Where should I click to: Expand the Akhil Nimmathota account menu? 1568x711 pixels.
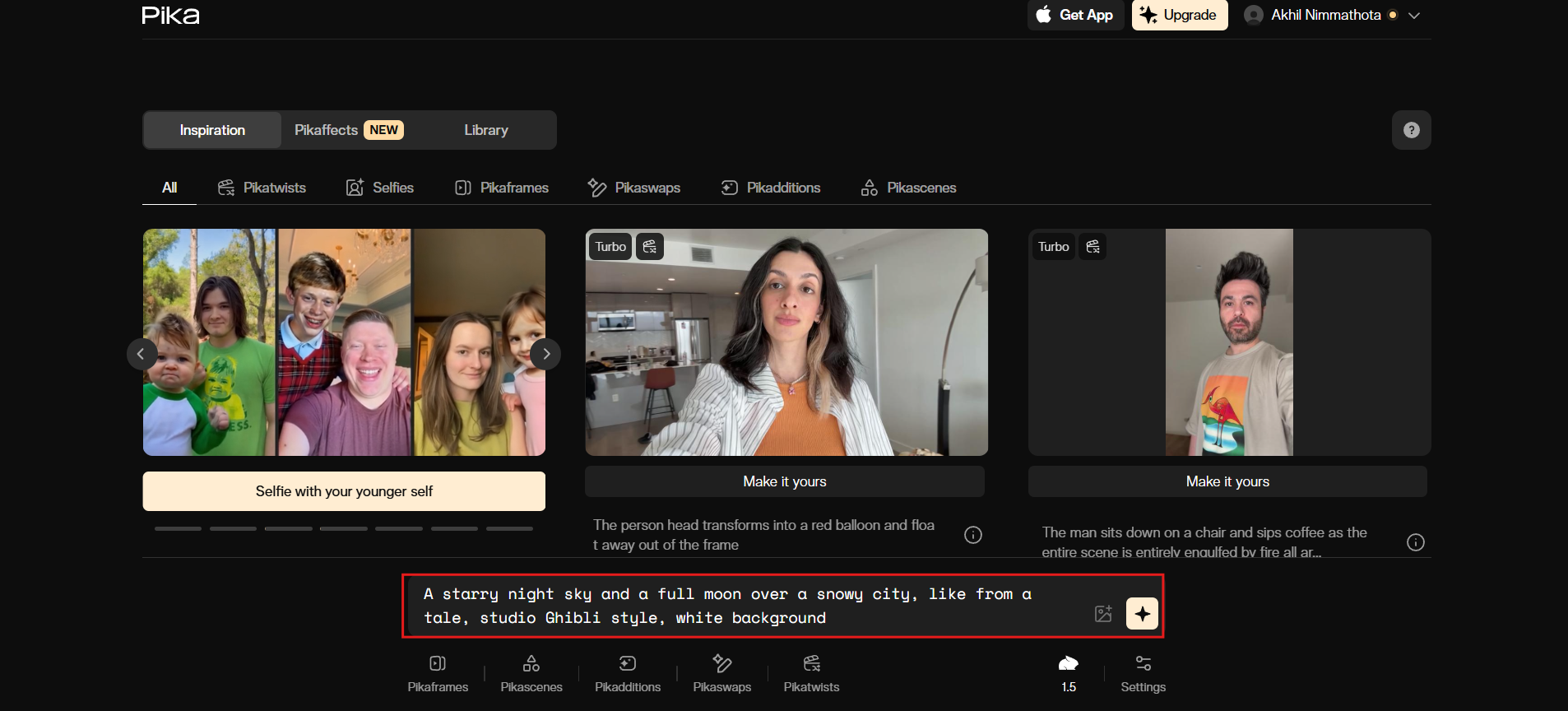[1414, 15]
